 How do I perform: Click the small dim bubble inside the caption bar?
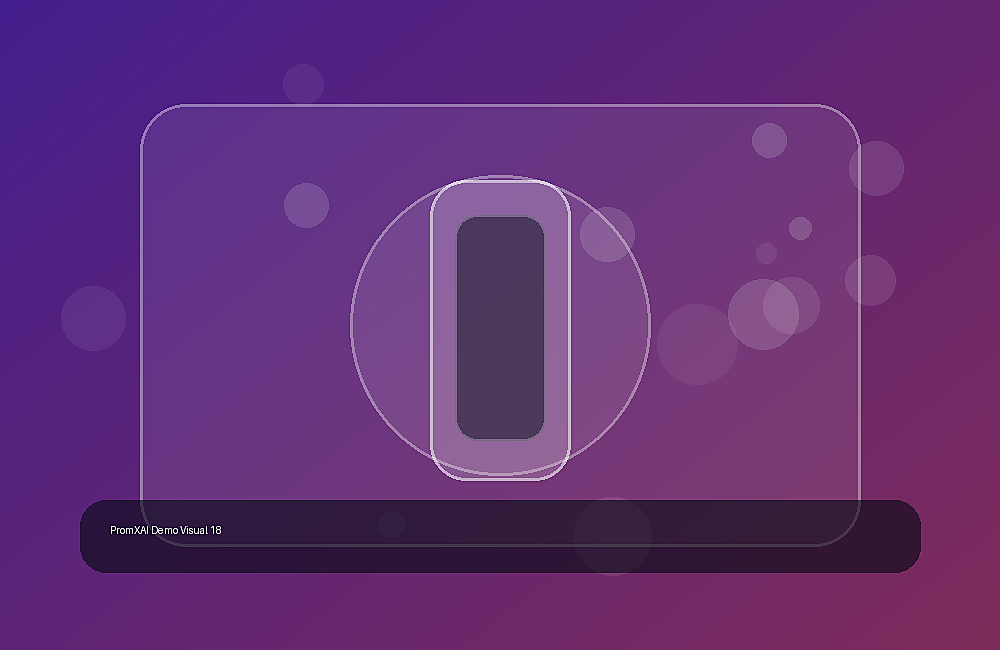click(392, 524)
